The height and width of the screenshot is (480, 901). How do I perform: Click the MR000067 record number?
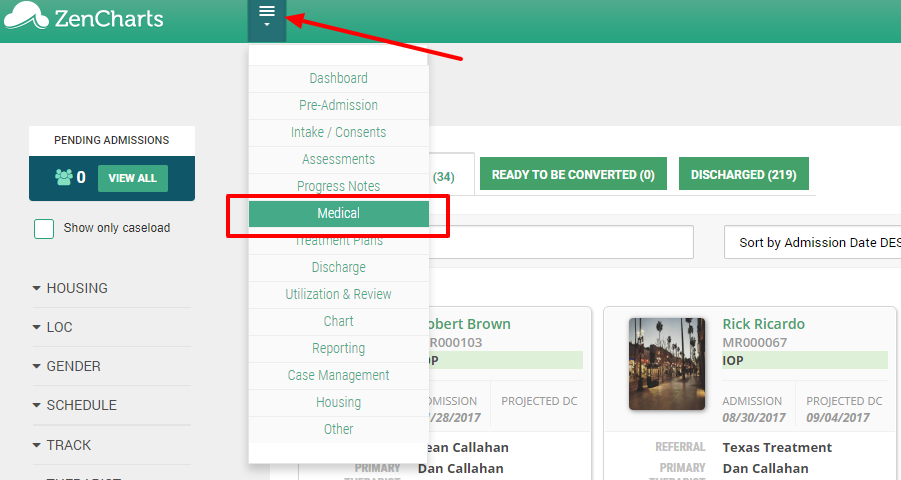[x=754, y=343]
